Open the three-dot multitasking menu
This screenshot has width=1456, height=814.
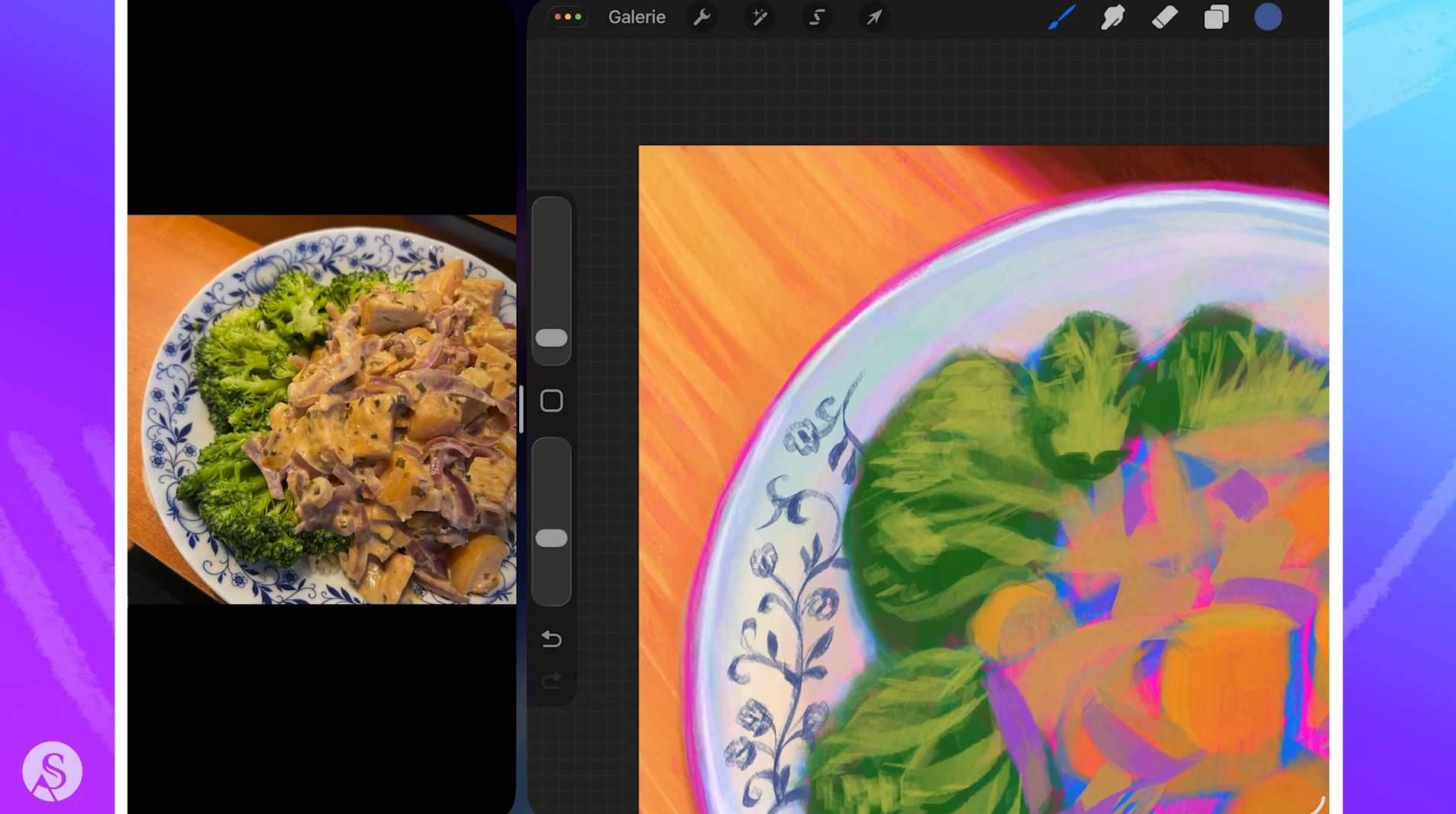tap(567, 17)
